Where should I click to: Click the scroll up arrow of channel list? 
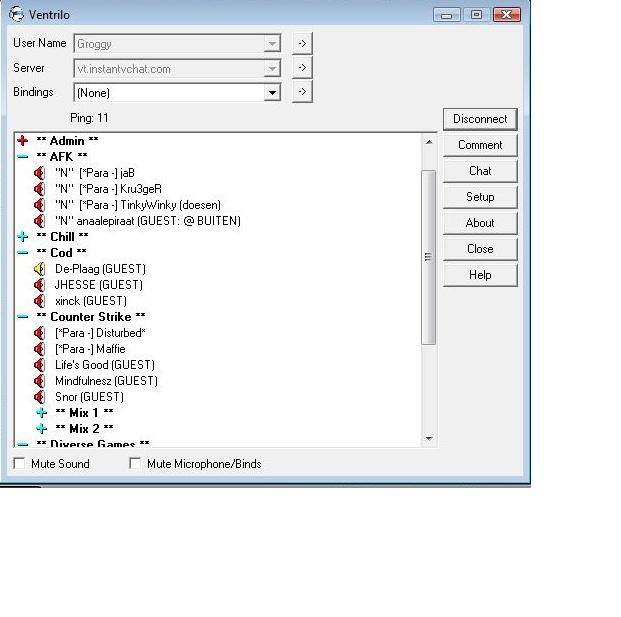coord(429,142)
